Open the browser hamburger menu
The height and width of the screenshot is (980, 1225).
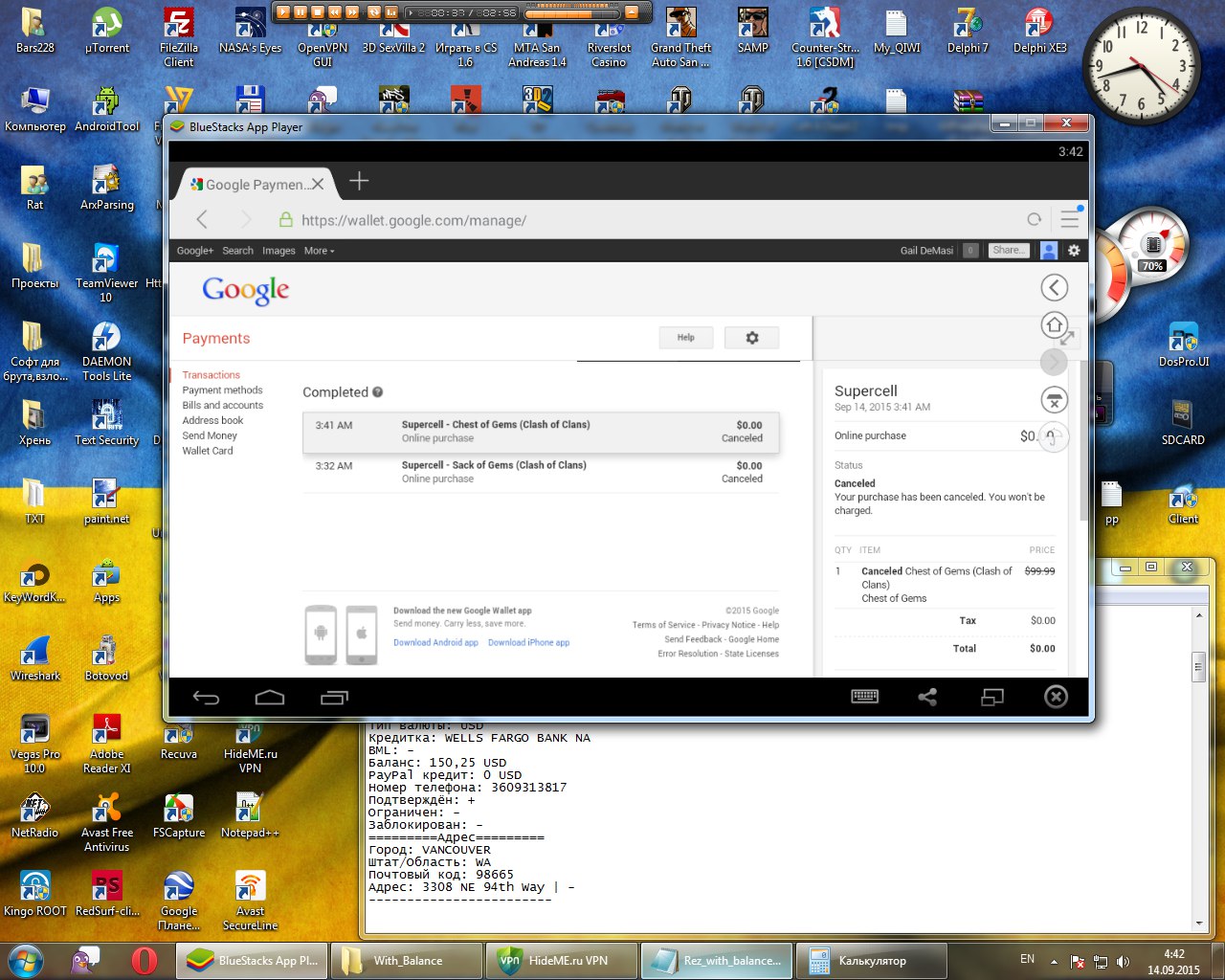(x=1070, y=219)
